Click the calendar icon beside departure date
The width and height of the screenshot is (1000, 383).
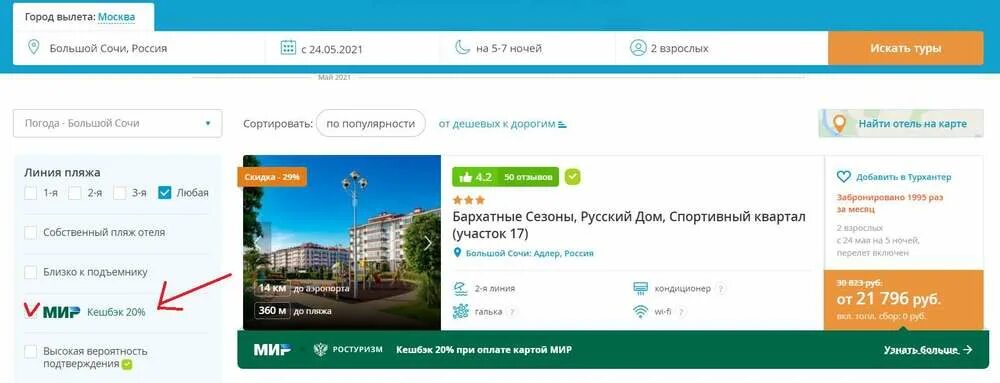288,48
